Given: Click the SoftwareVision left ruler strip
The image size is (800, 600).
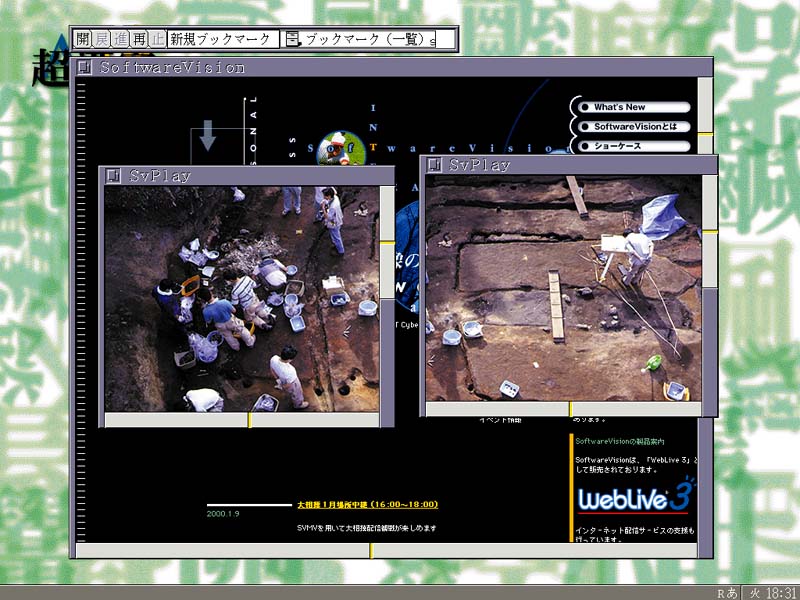Looking at the screenshot, I should click(81, 310).
